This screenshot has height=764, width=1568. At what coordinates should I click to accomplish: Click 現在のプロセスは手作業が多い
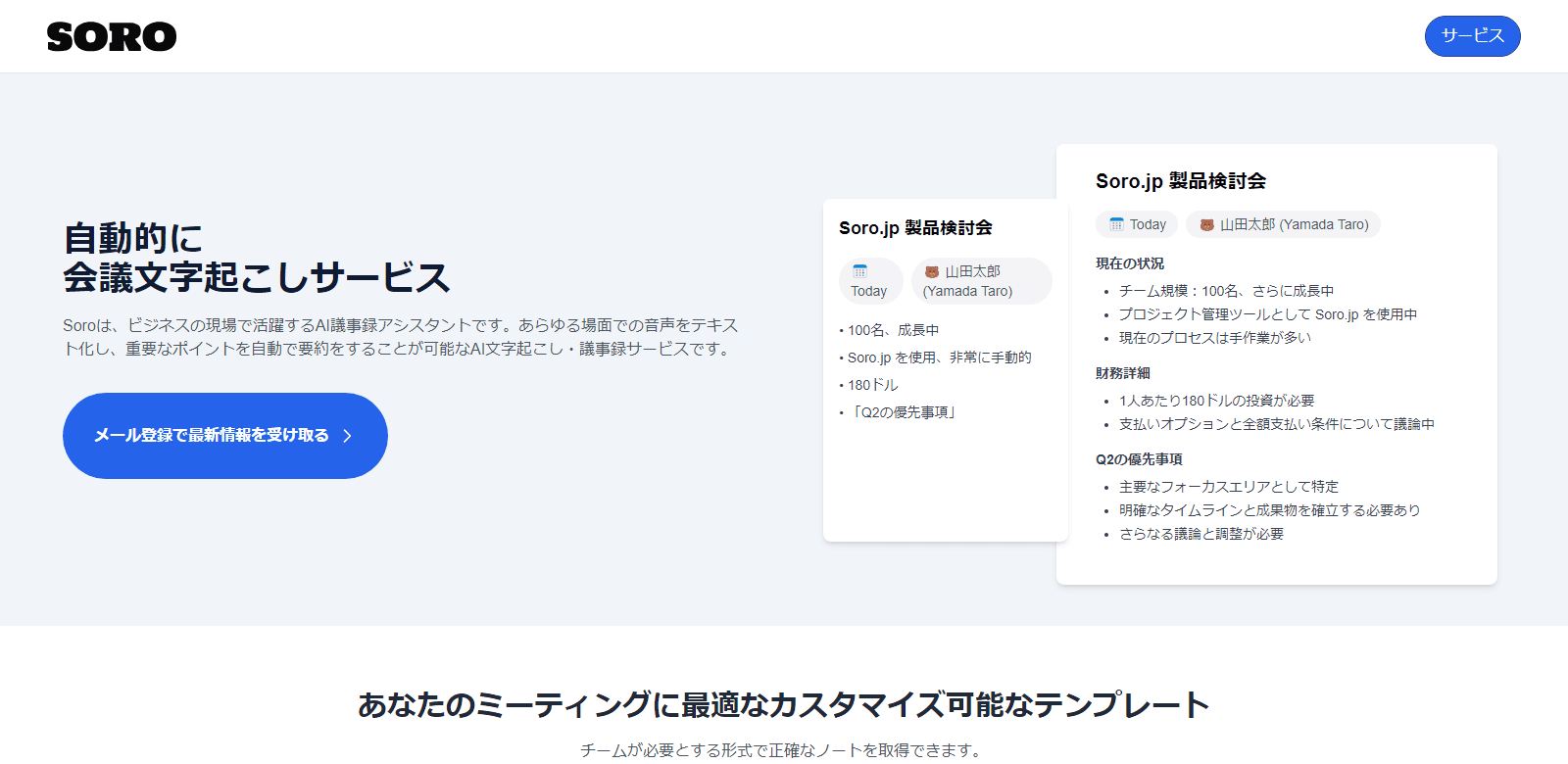(x=1215, y=338)
